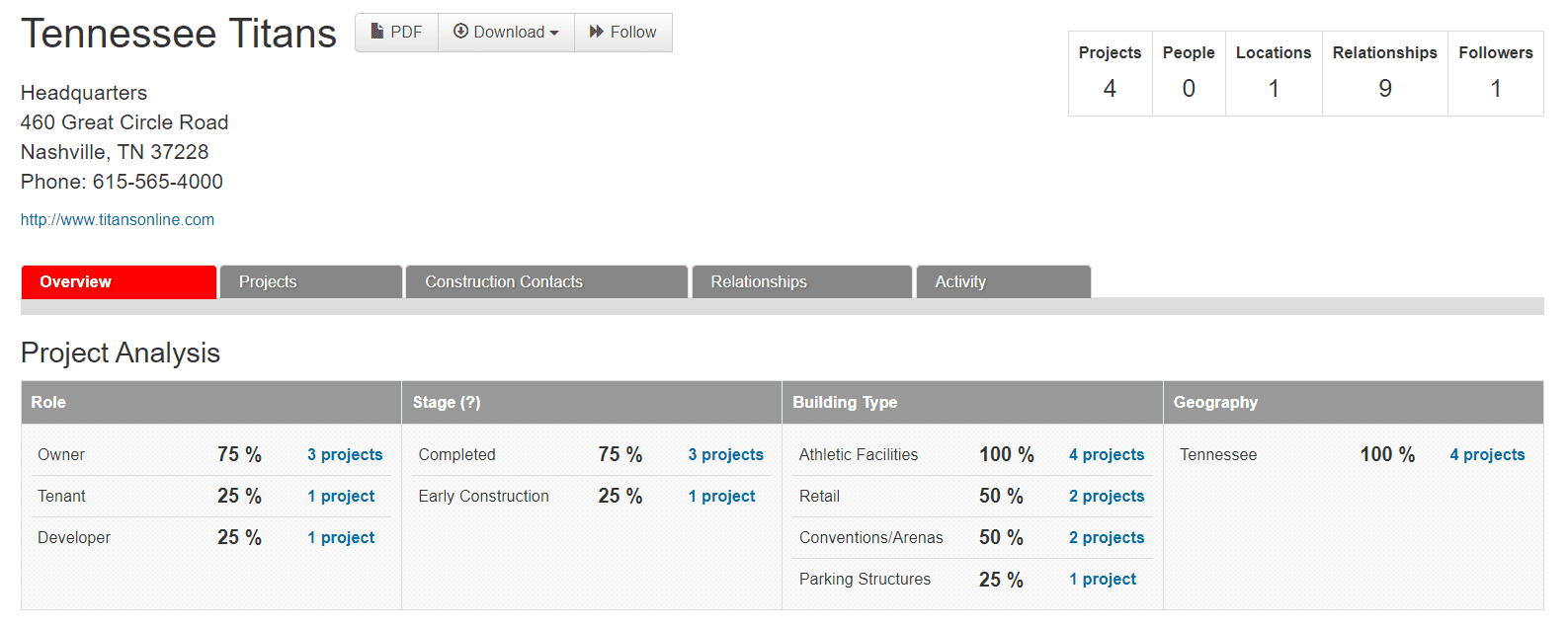Click the 460 Great Circle Road address
This screenshot has width=1568, height=628.
[x=124, y=122]
